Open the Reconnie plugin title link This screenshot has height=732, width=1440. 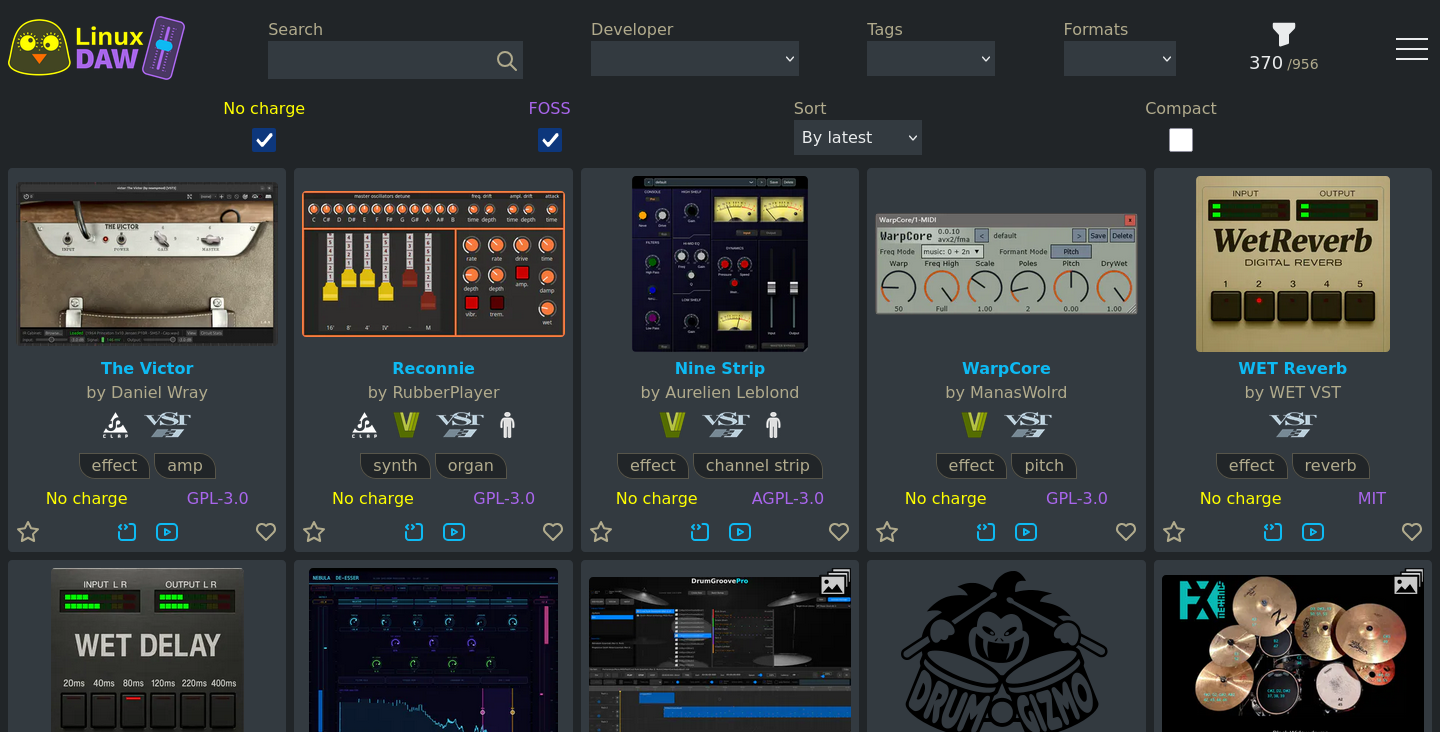click(433, 368)
